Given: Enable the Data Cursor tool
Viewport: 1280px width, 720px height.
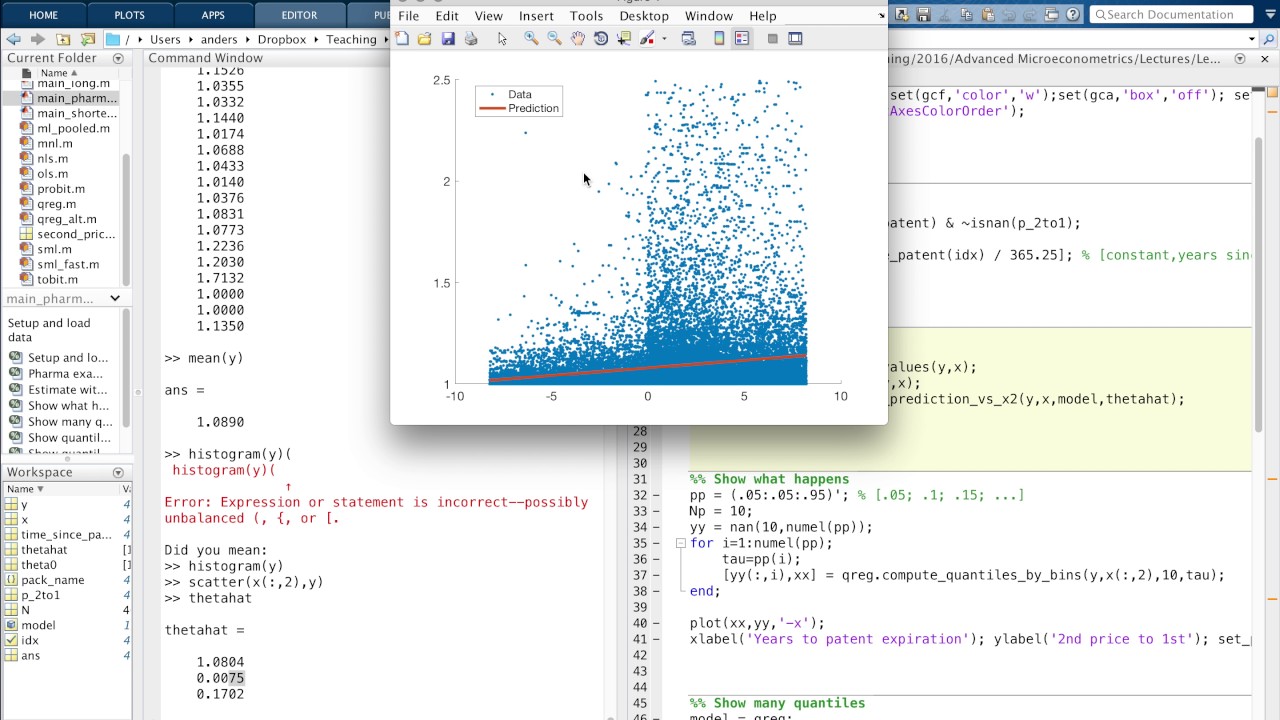Looking at the screenshot, I should coord(624,38).
